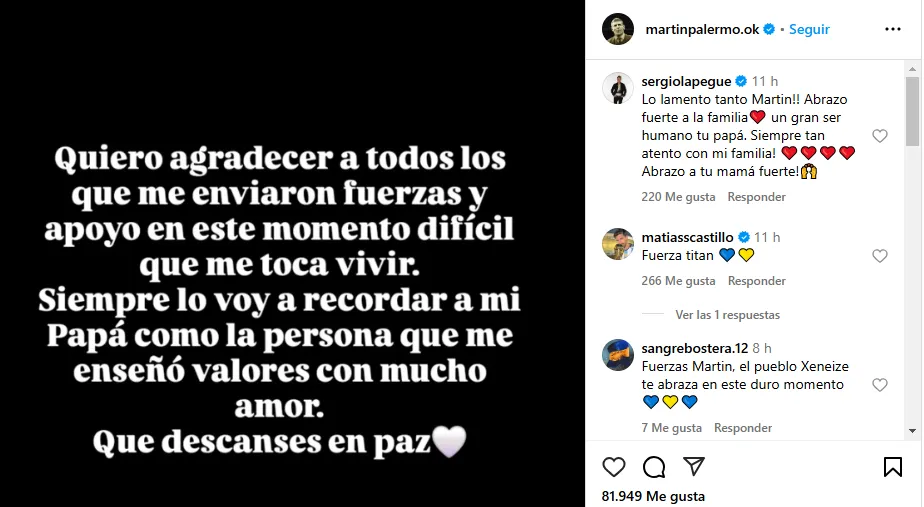Click the comments scrollbar up arrow

(912, 68)
